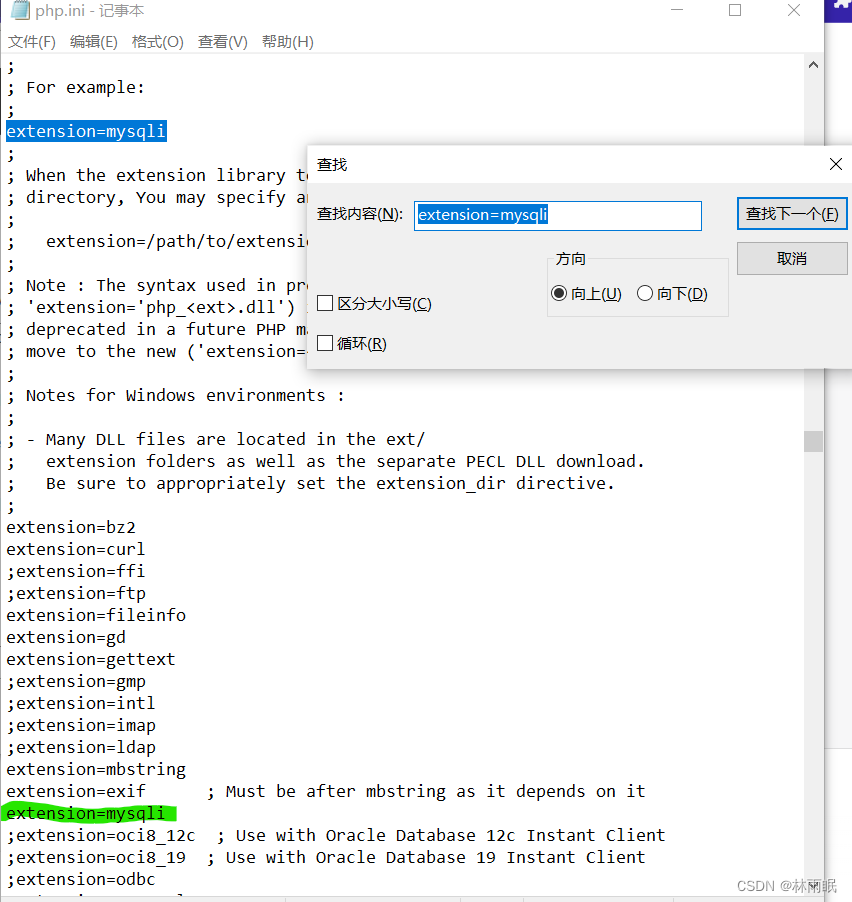Click the 查找下一个(F) button
Viewport: 852px width, 902px height.
(792, 213)
